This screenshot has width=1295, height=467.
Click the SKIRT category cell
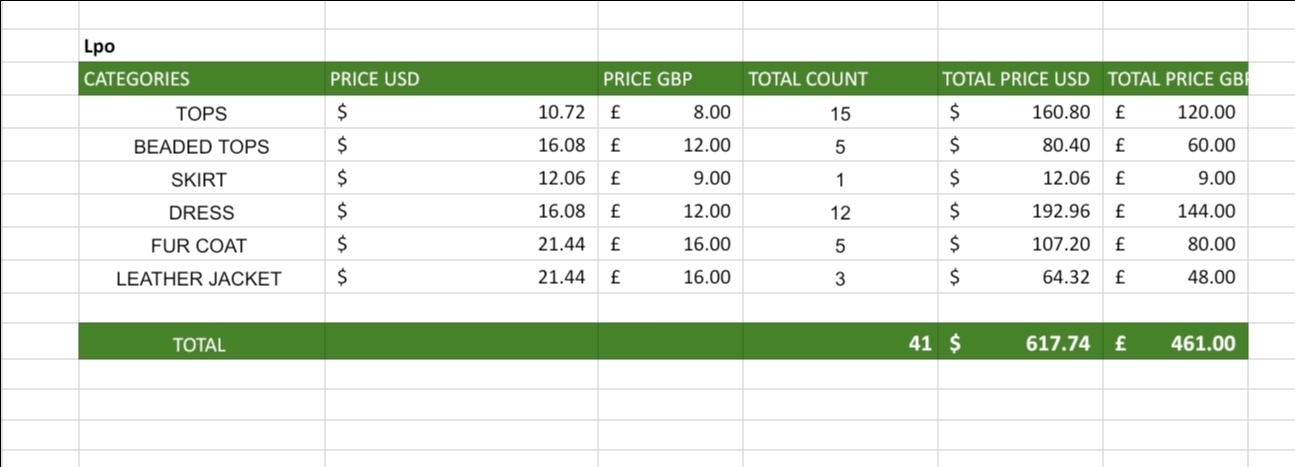click(x=201, y=179)
